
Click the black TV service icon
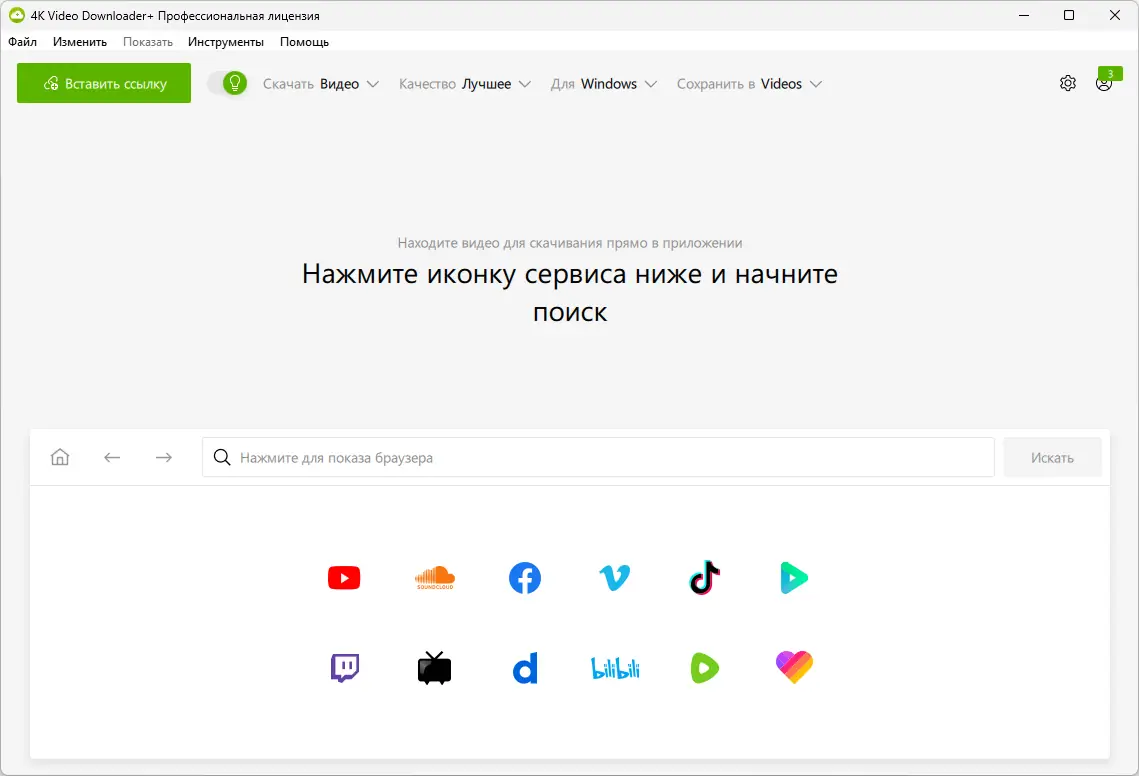tap(434, 668)
